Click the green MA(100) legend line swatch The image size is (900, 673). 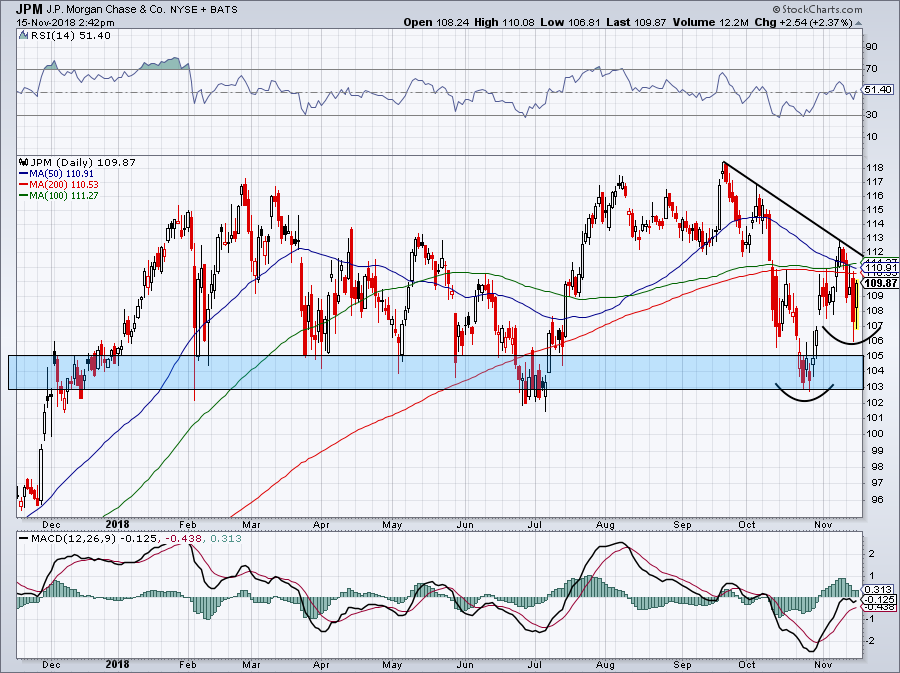(24, 195)
